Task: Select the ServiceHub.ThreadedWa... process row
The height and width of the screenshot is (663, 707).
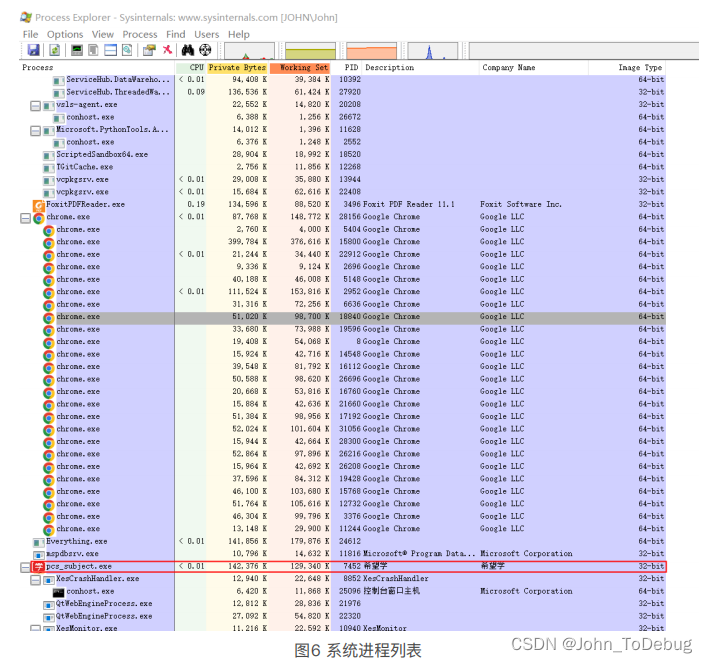Action: [343, 92]
